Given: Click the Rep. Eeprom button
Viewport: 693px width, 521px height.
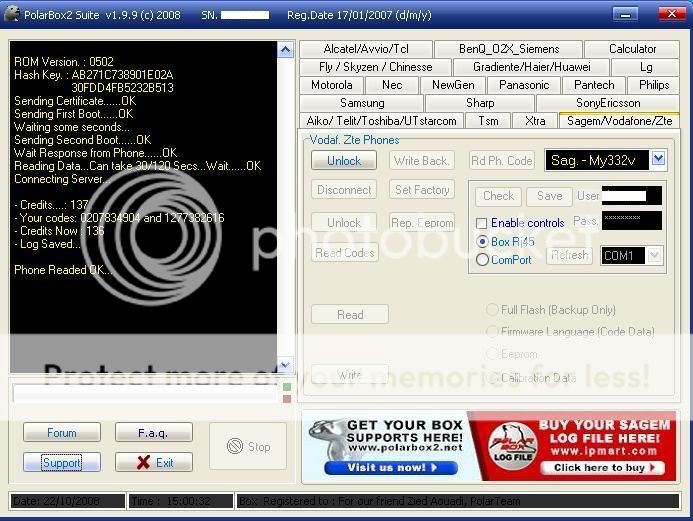Looking at the screenshot, I should [x=422, y=223].
